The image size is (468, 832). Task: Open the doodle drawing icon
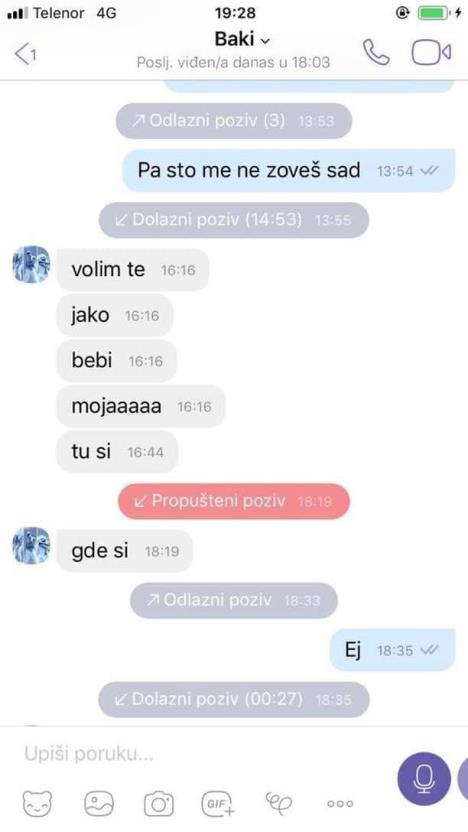pyautogui.click(x=279, y=803)
